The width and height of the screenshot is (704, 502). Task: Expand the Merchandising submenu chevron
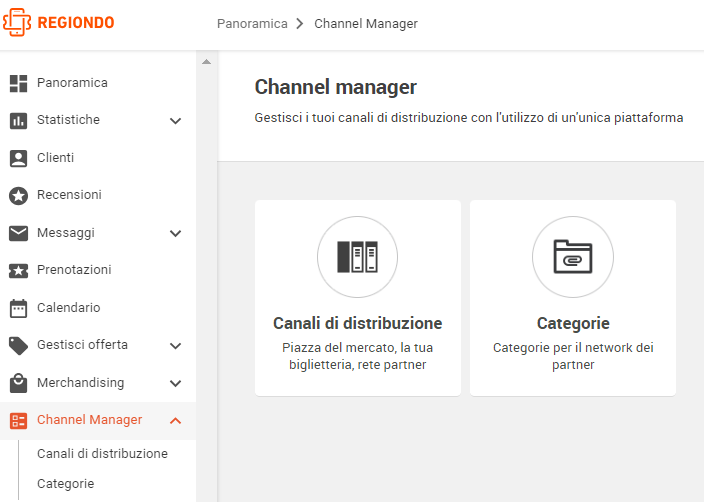click(176, 383)
